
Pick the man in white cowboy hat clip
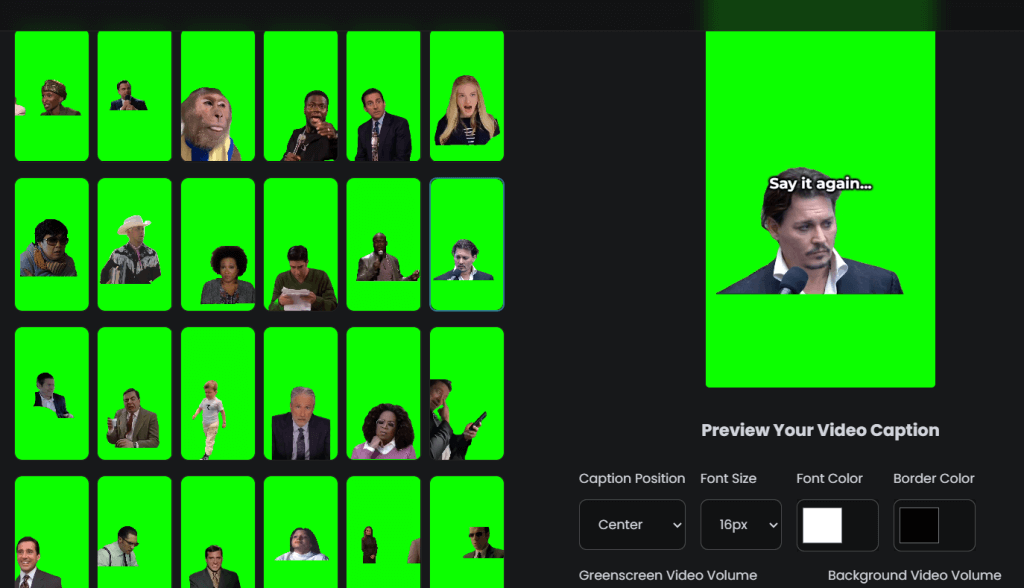click(x=135, y=244)
